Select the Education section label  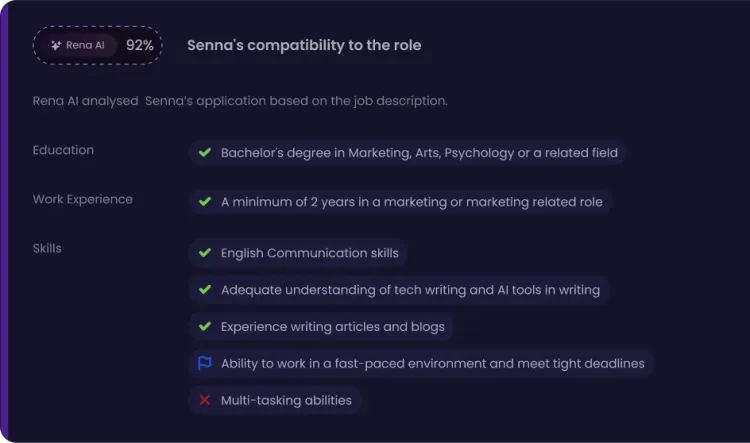click(x=63, y=150)
